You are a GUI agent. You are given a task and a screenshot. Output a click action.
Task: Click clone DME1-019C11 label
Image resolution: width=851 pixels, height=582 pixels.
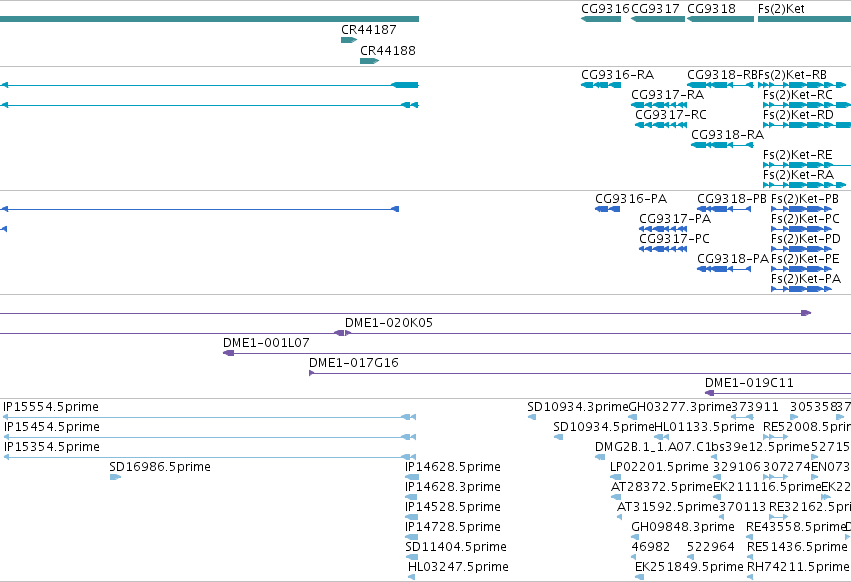[749, 383]
